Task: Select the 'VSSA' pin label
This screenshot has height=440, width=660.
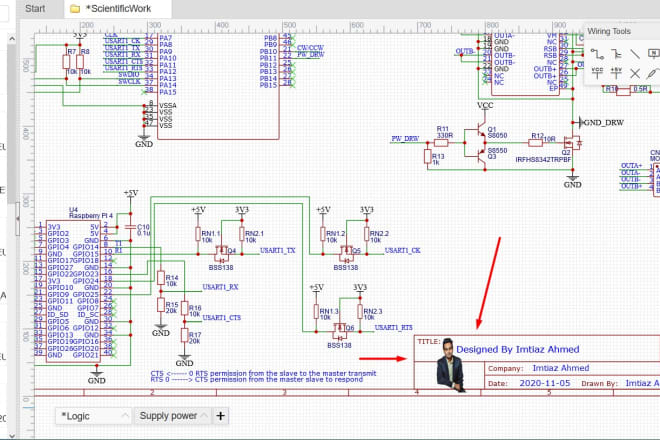Action: tap(168, 106)
